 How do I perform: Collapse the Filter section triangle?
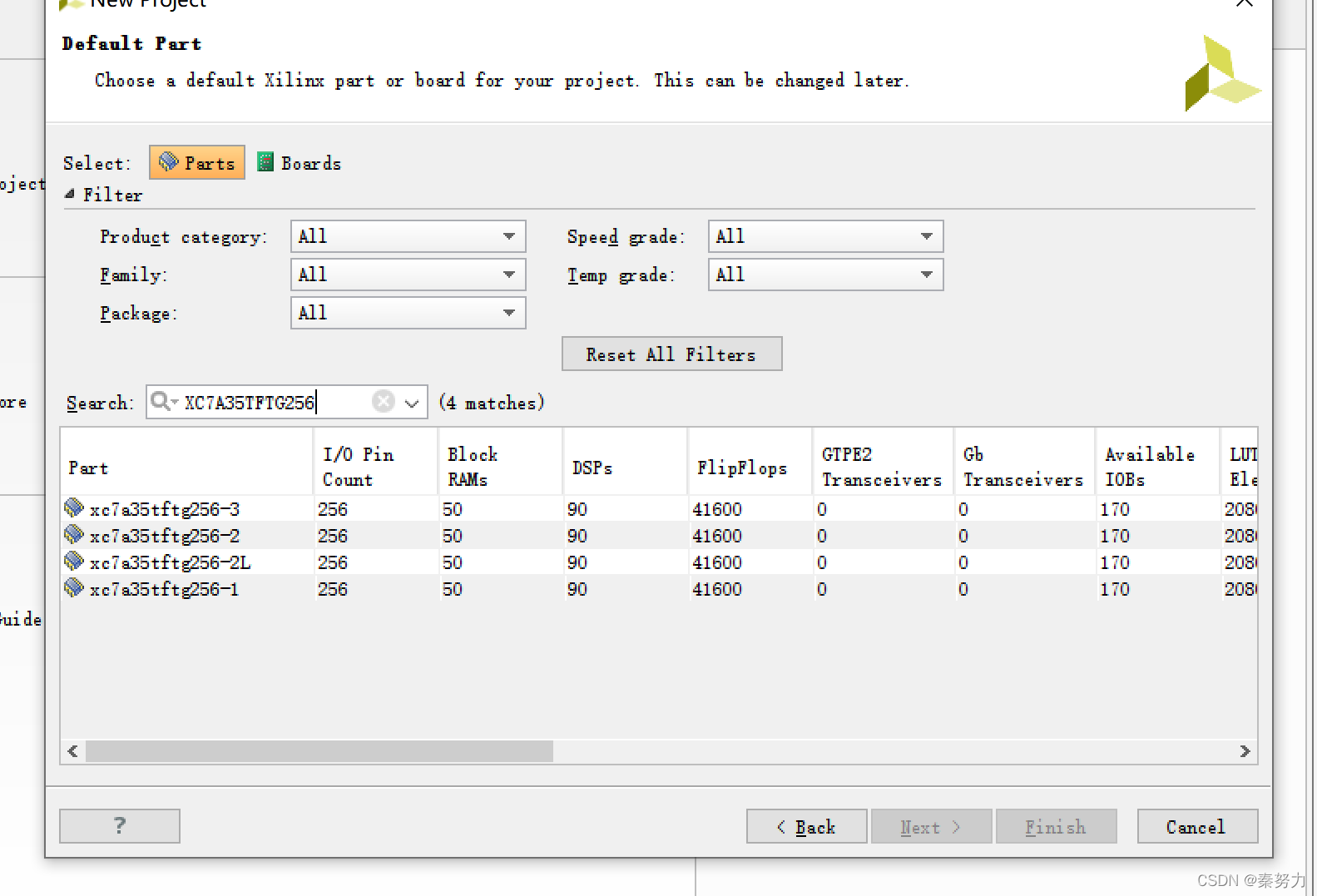click(x=70, y=194)
